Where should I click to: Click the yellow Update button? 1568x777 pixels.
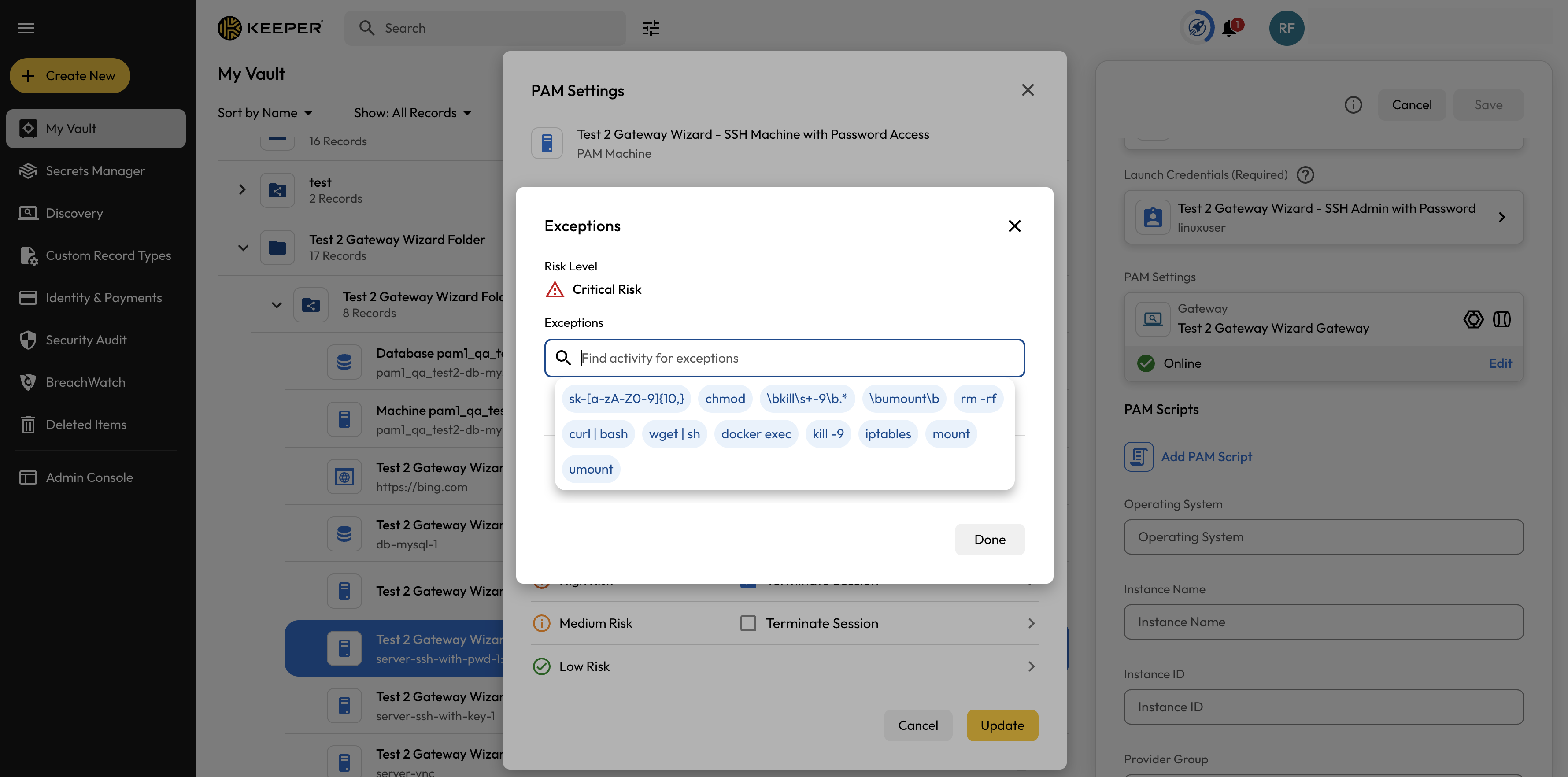[x=1001, y=725]
